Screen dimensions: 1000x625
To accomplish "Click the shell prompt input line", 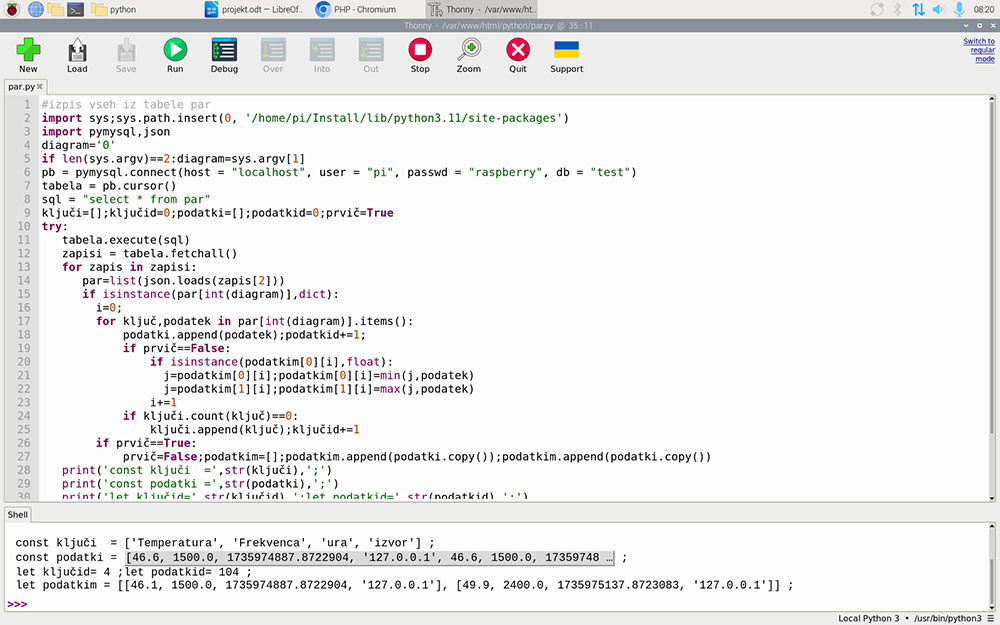I will pos(497,603).
